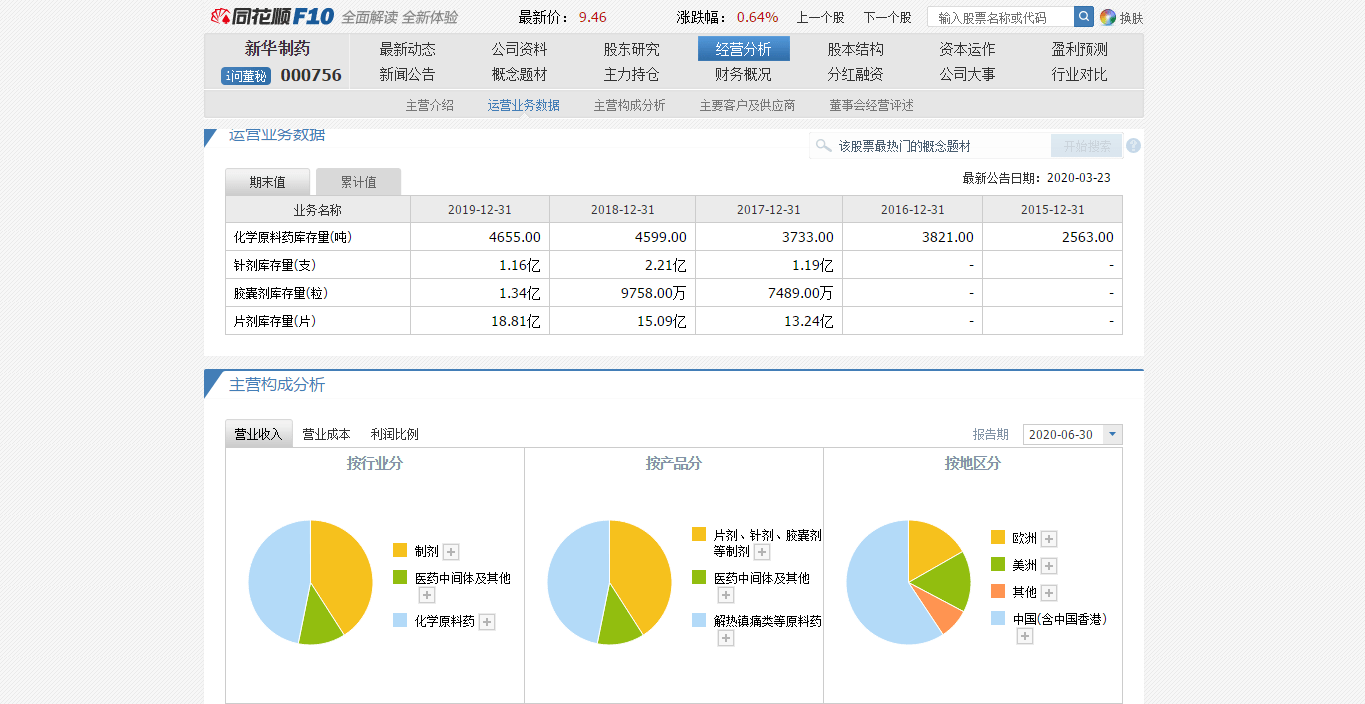
Task: Click the 化学原料药库存量(吨) row label
Action: click(293, 237)
